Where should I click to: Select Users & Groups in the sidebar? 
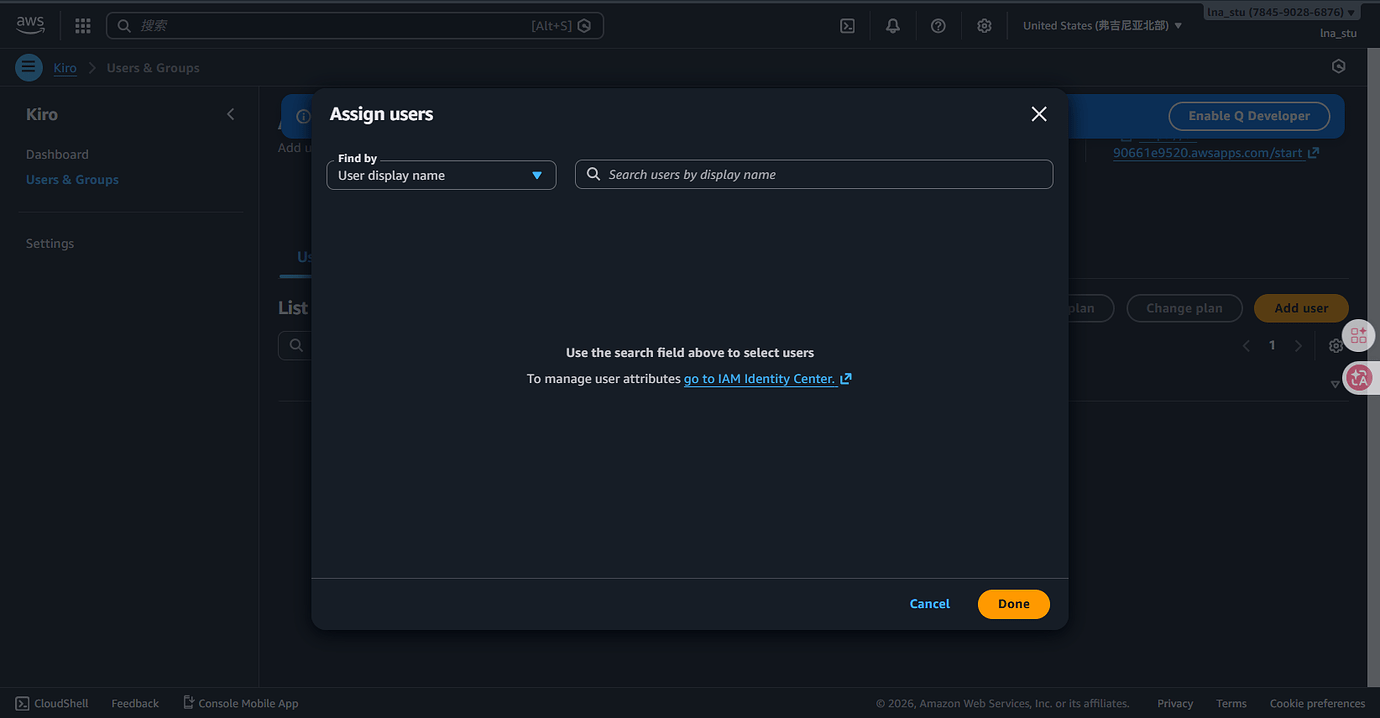(72, 180)
